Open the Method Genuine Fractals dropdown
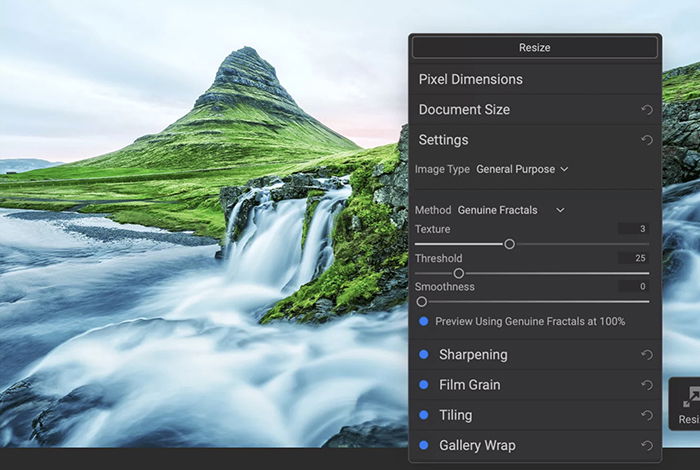The image size is (700, 470). (511, 210)
